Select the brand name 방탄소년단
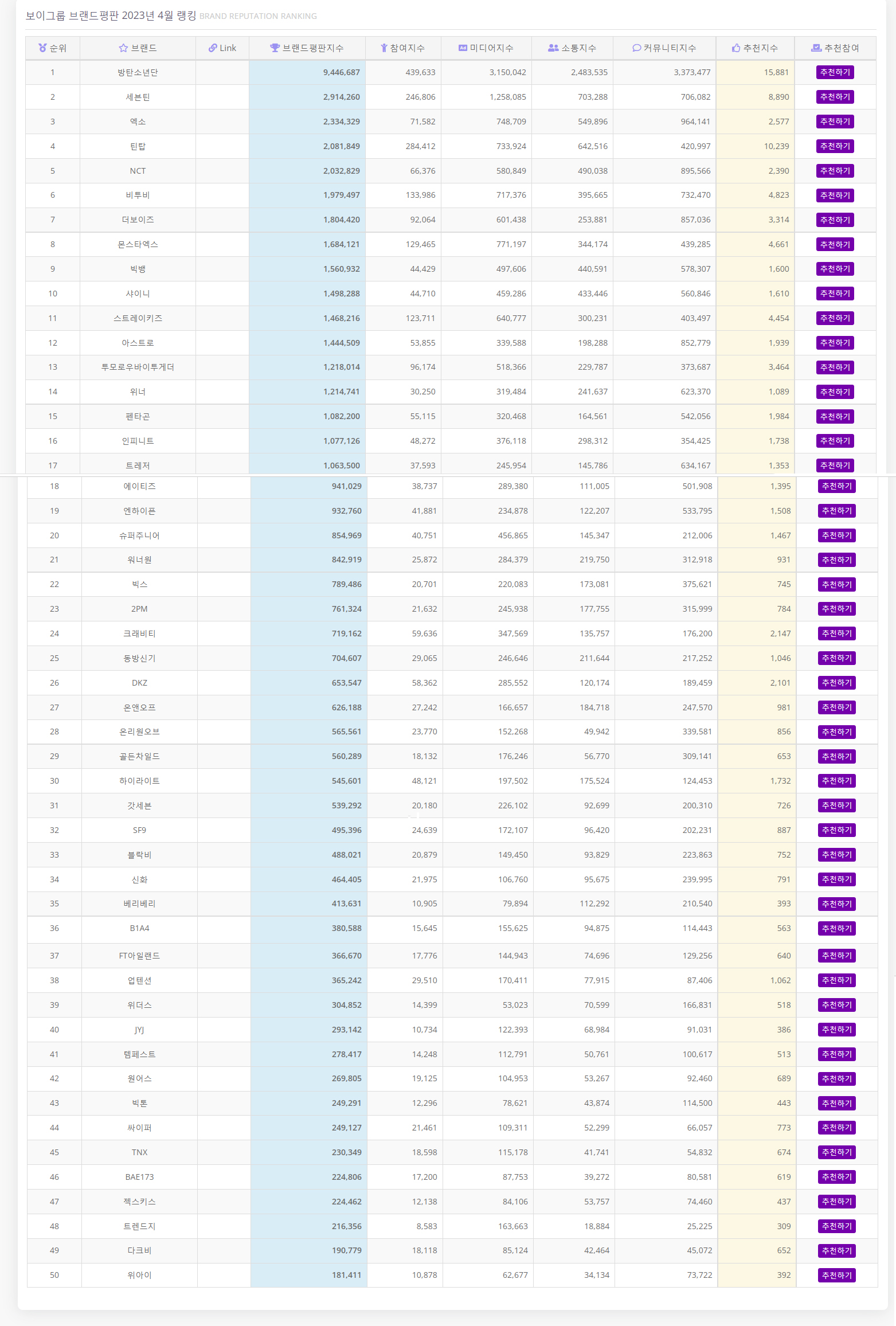 point(138,72)
